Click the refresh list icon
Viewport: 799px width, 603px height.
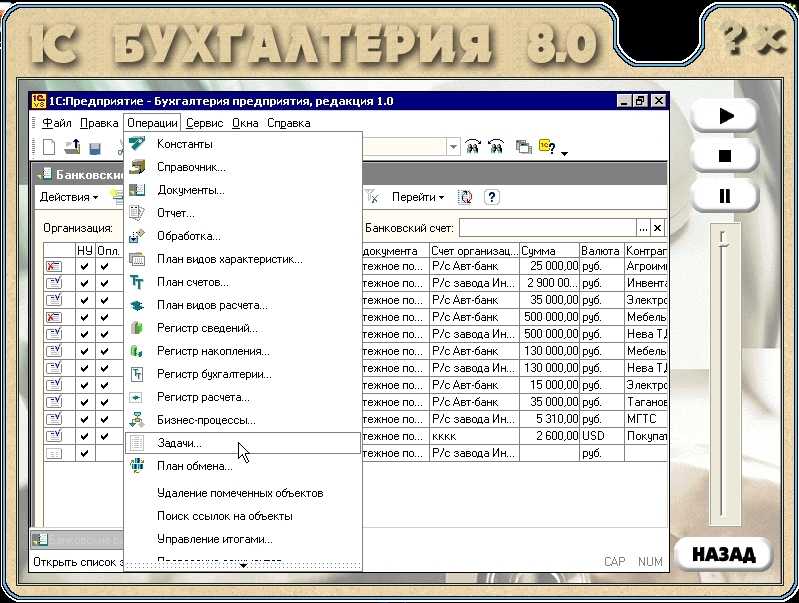(x=465, y=197)
